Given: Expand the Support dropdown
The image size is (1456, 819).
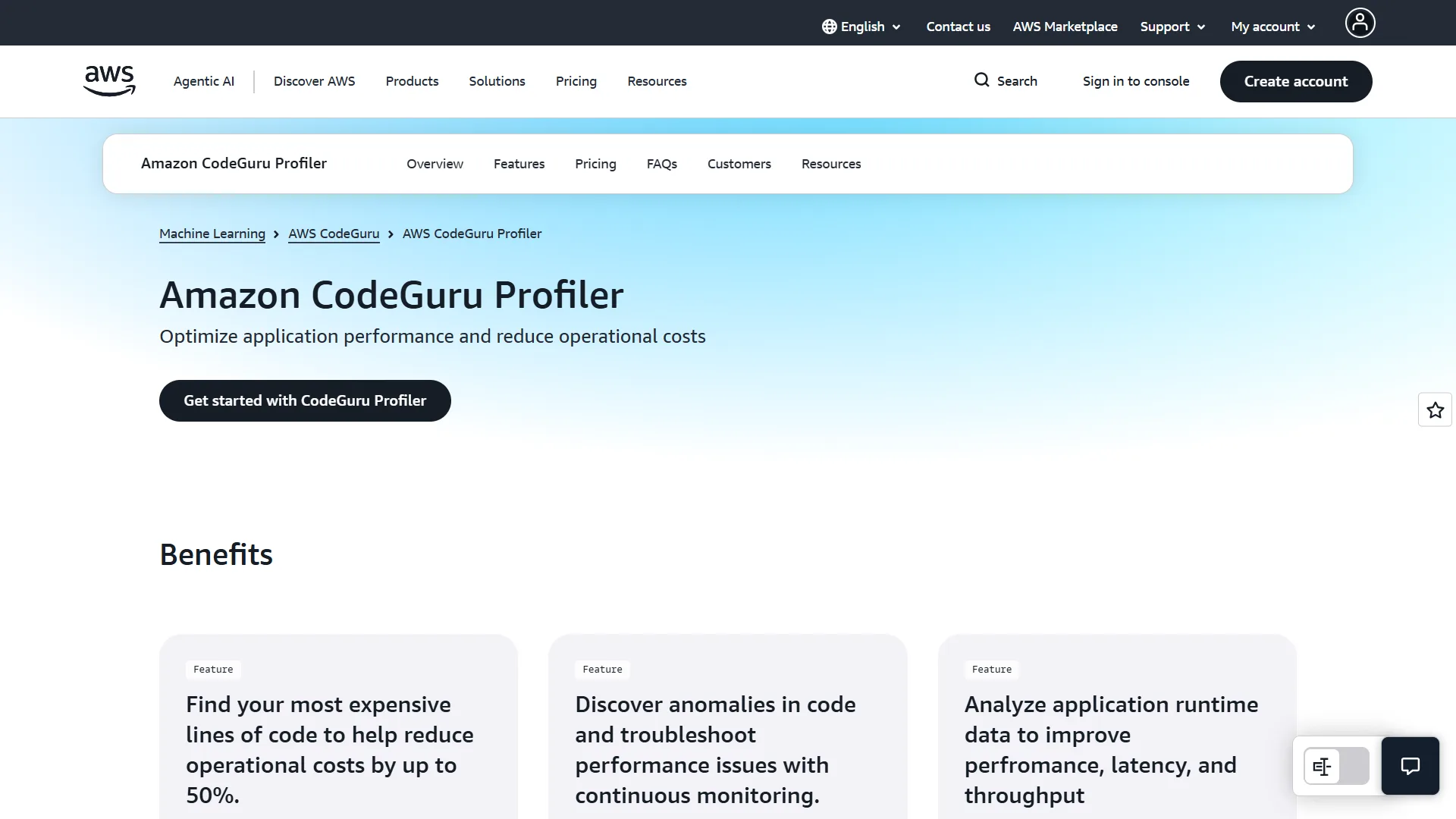Looking at the screenshot, I should pyautogui.click(x=1172, y=27).
